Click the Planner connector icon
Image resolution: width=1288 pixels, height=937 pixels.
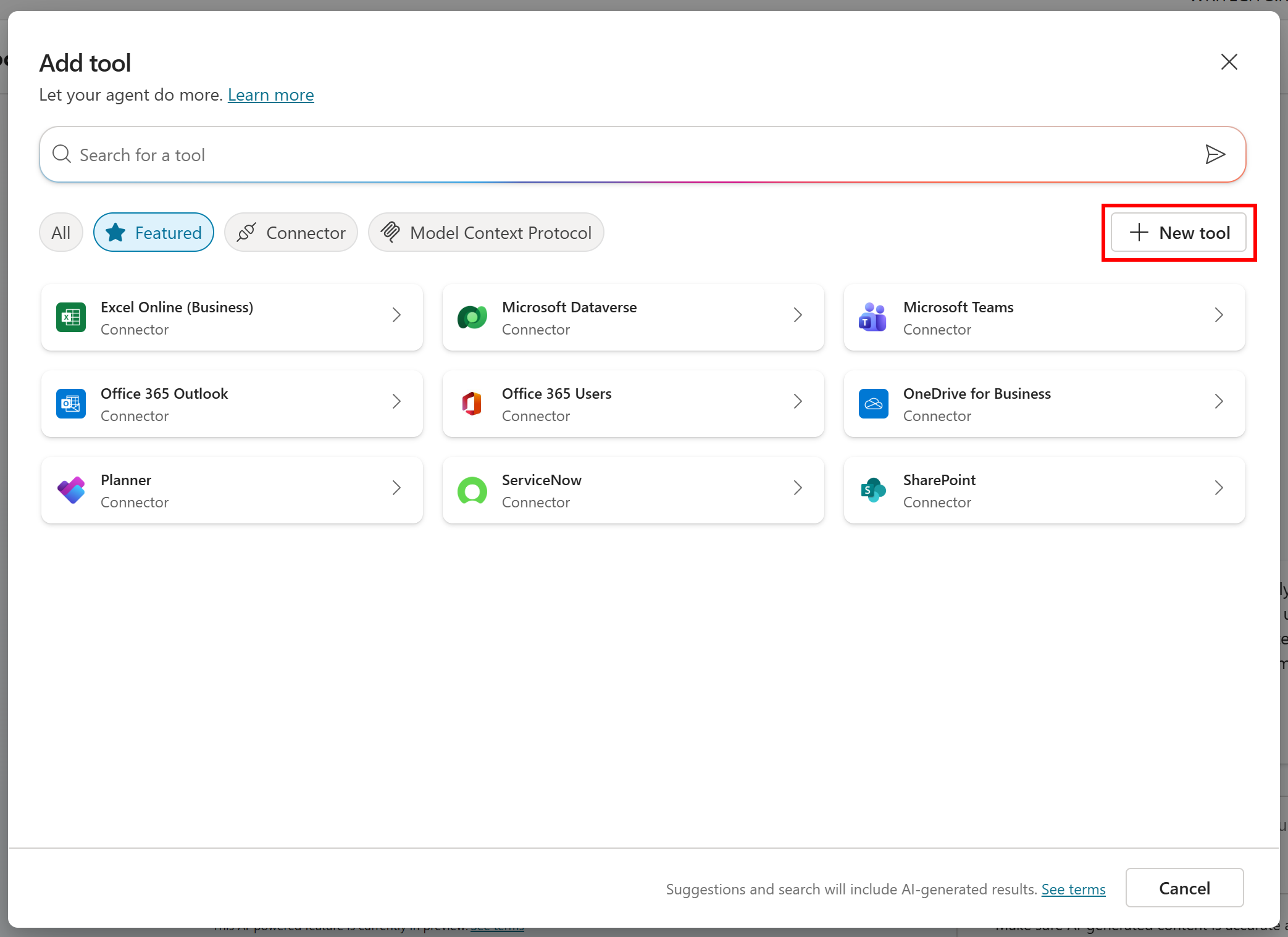pyautogui.click(x=71, y=490)
